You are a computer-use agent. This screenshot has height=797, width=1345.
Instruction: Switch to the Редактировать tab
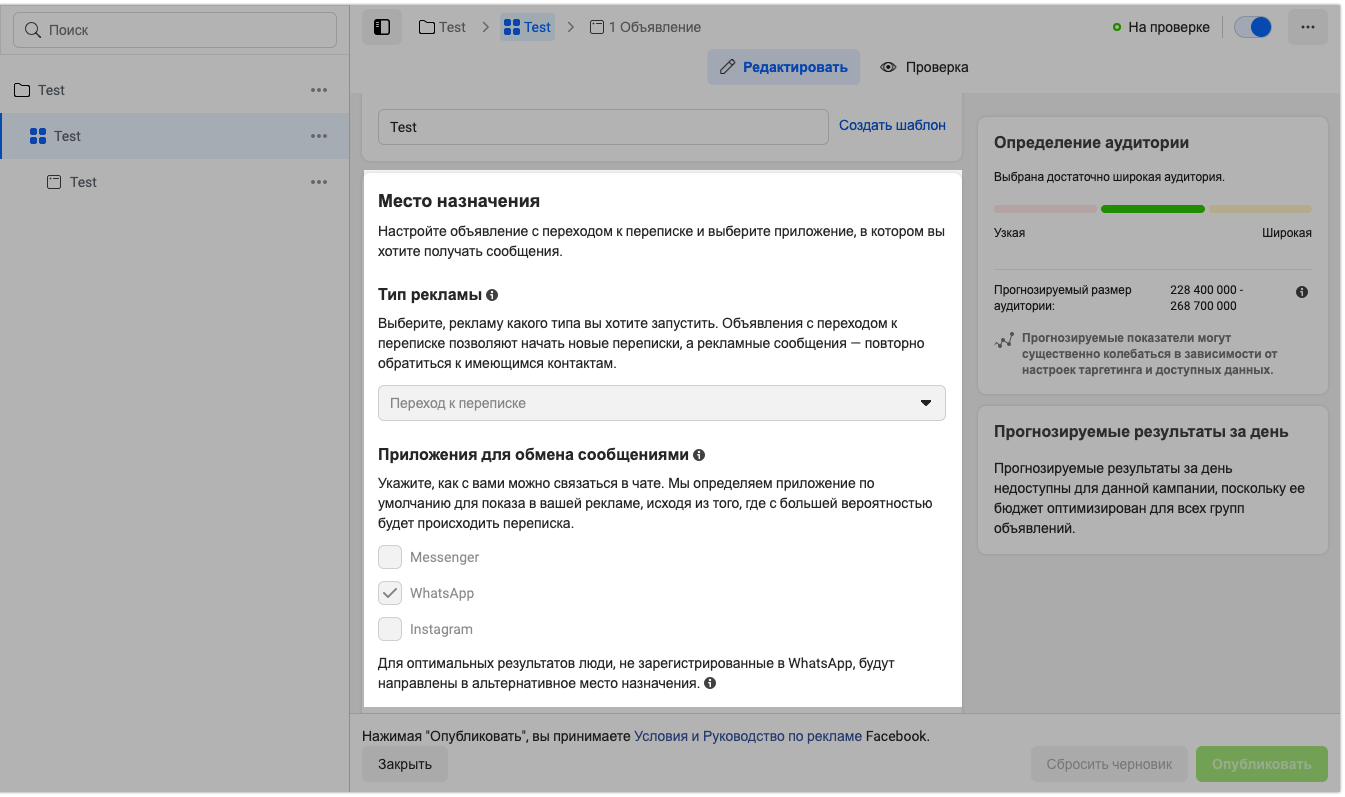tap(783, 67)
